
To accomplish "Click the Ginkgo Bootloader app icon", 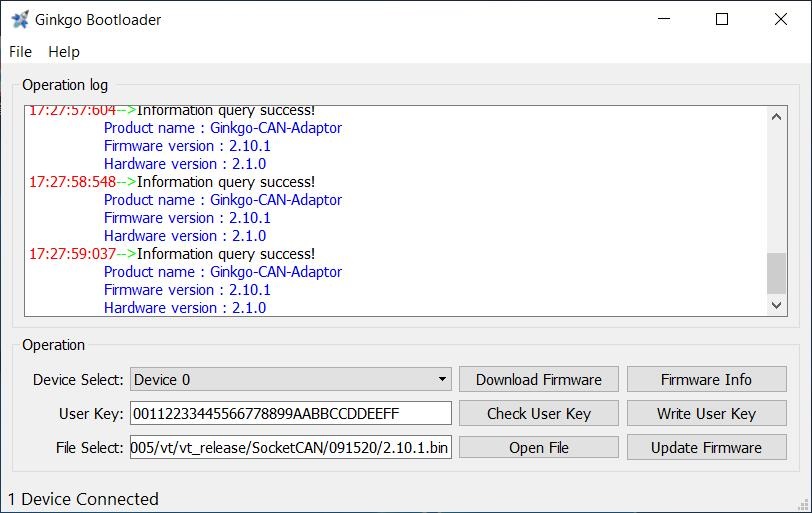I will tap(20, 20).
